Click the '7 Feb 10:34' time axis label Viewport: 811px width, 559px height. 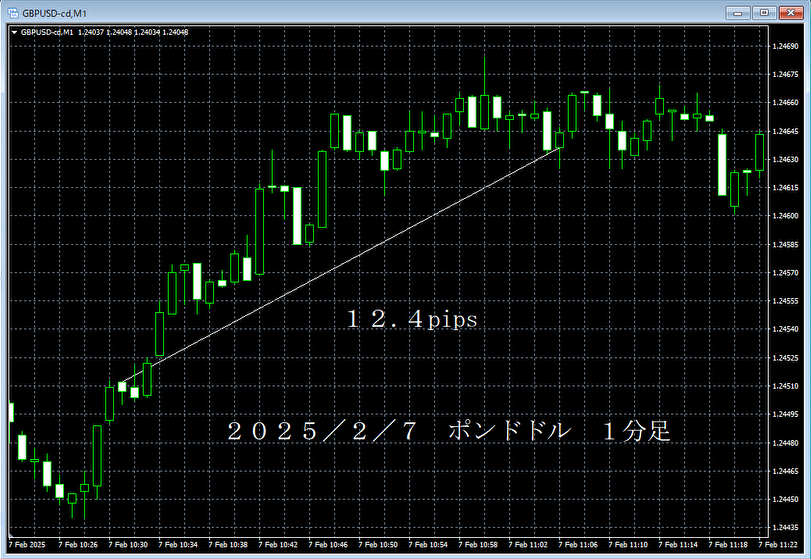pos(178,545)
